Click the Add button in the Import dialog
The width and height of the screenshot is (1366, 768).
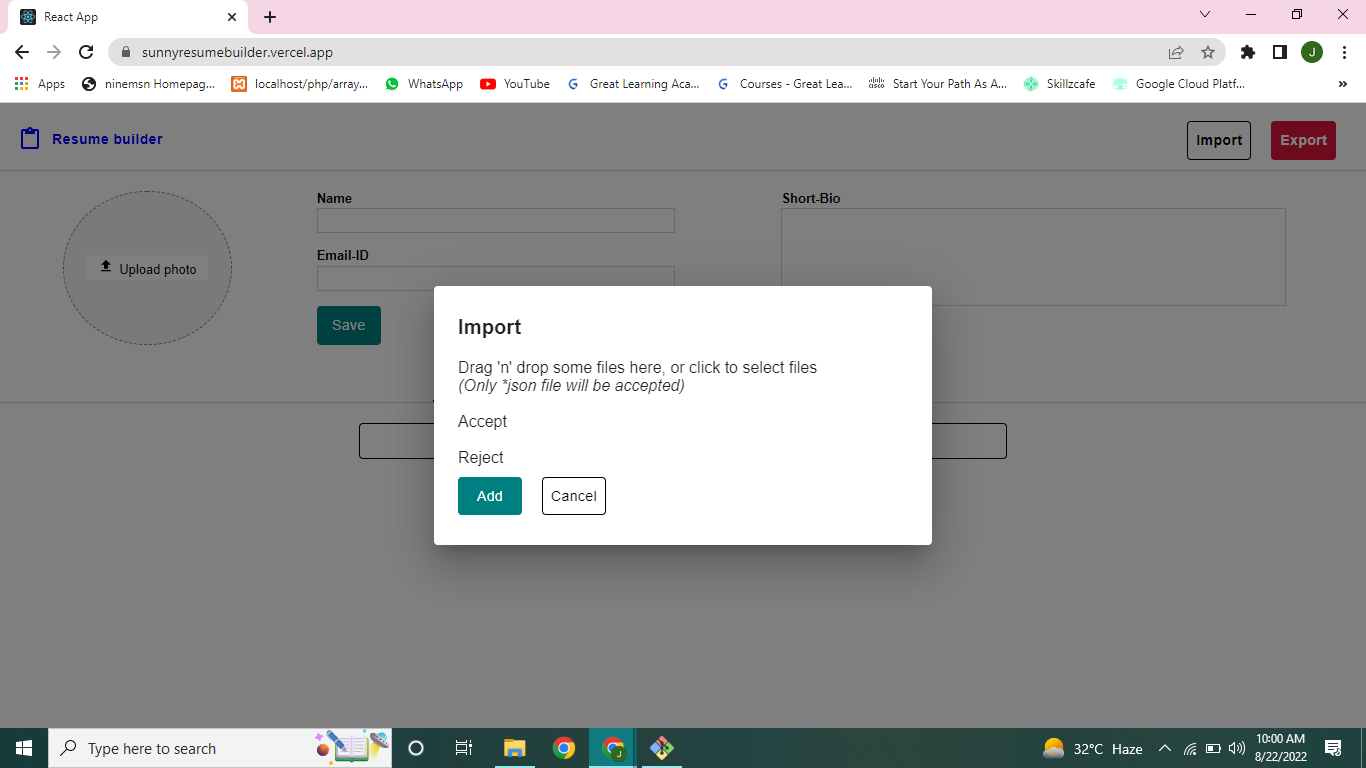[x=489, y=496]
